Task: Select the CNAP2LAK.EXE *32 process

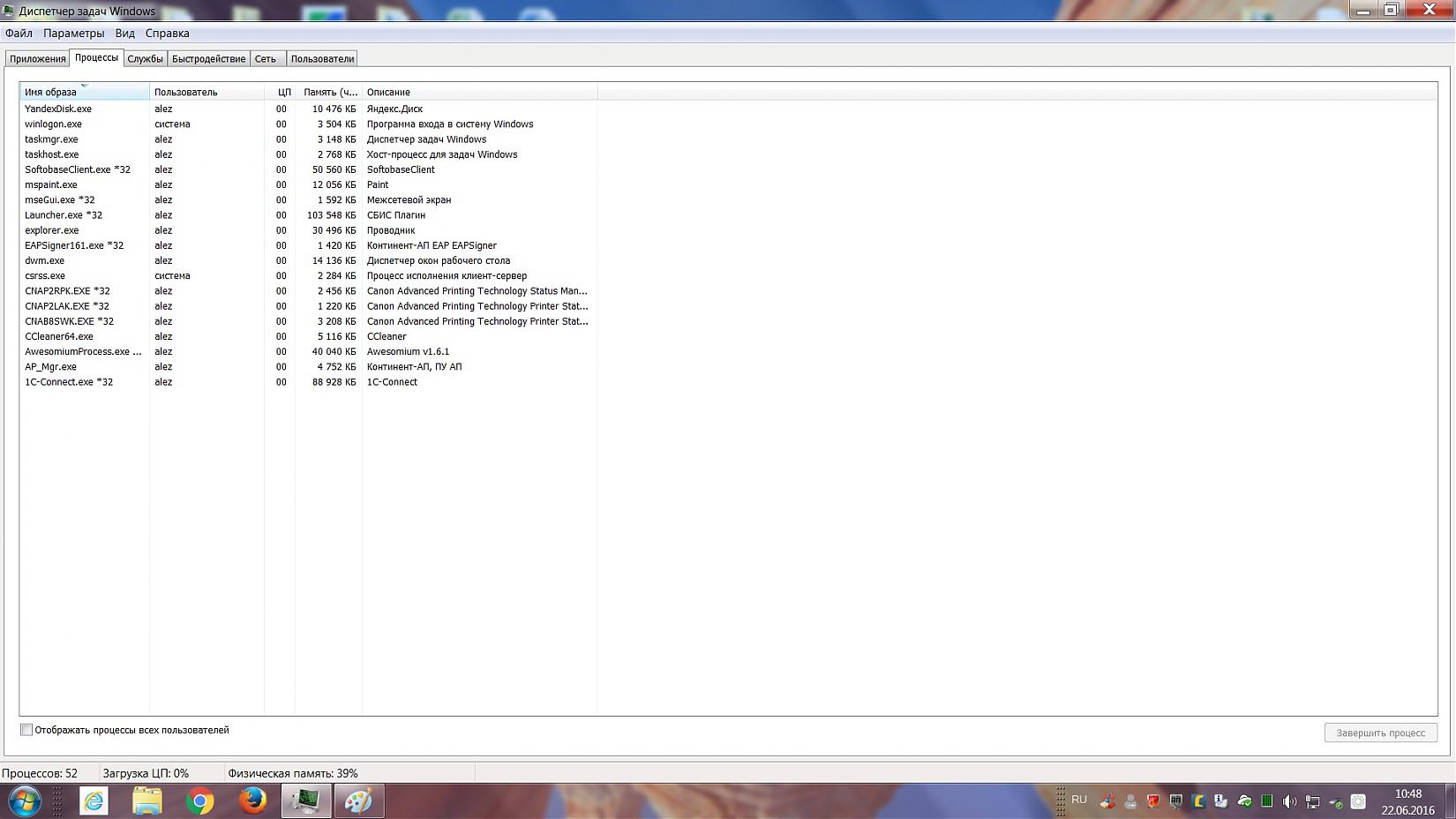Action: coord(308,306)
